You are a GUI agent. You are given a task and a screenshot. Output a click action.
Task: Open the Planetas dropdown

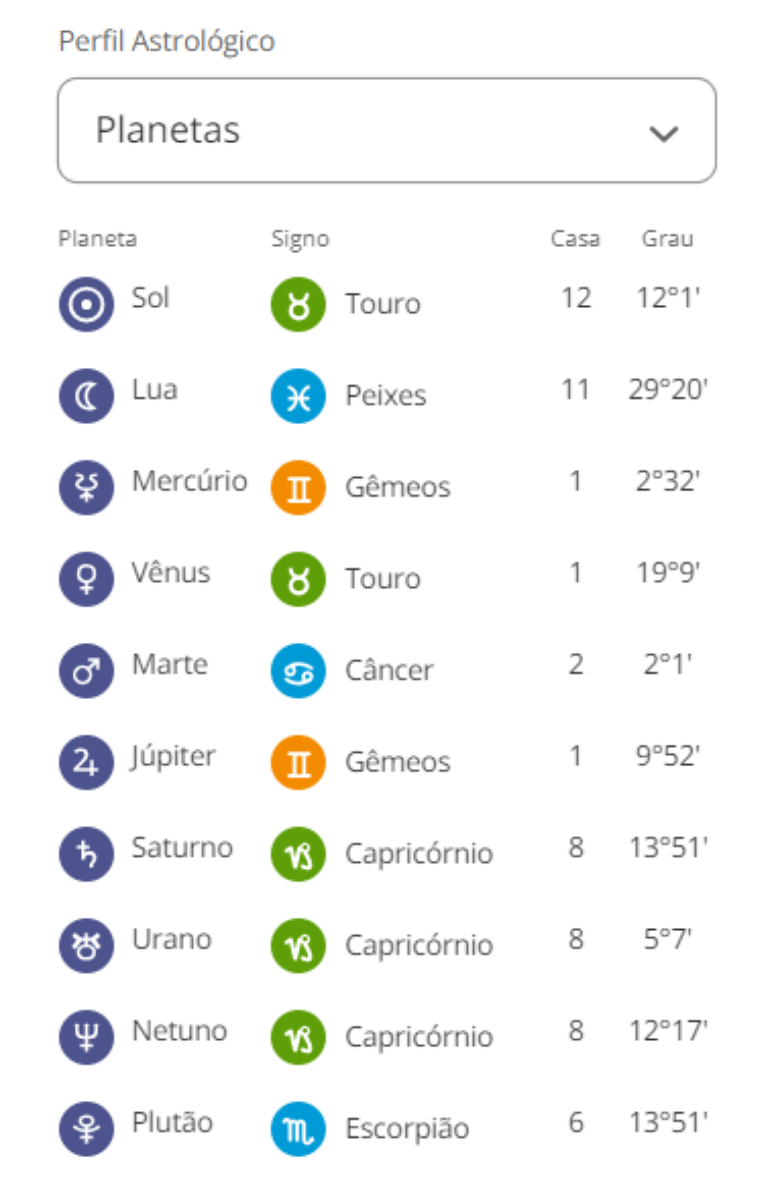coord(386,131)
